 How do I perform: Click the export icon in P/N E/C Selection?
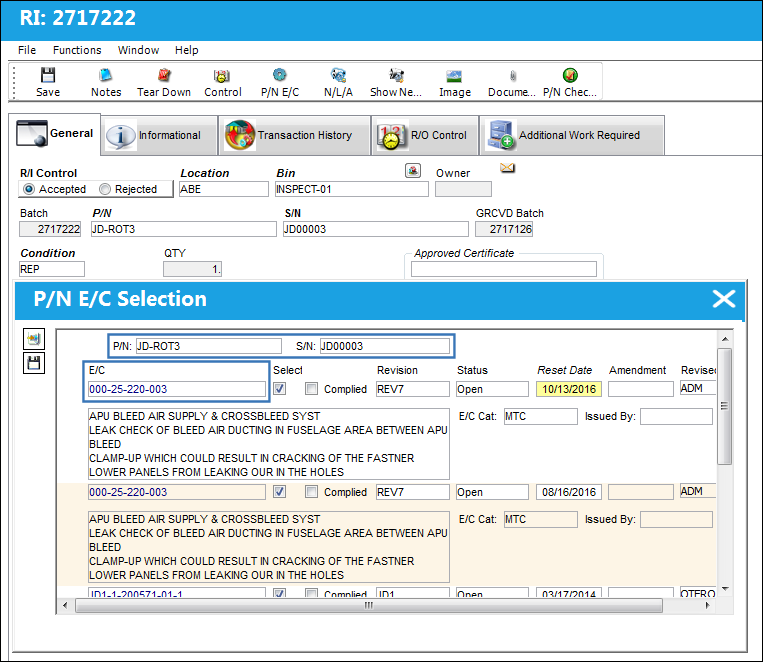(x=34, y=339)
